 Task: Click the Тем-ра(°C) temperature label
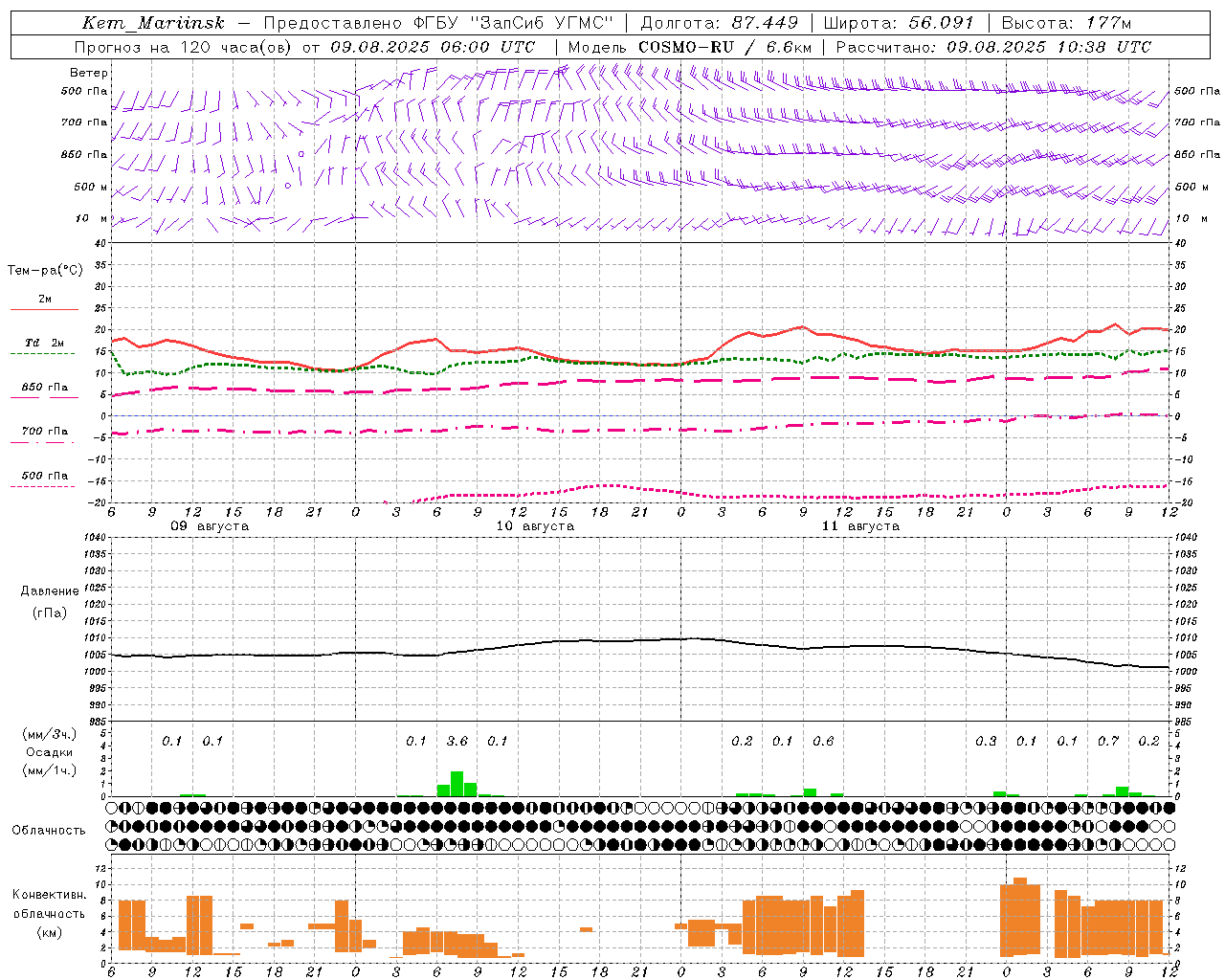click(45, 271)
